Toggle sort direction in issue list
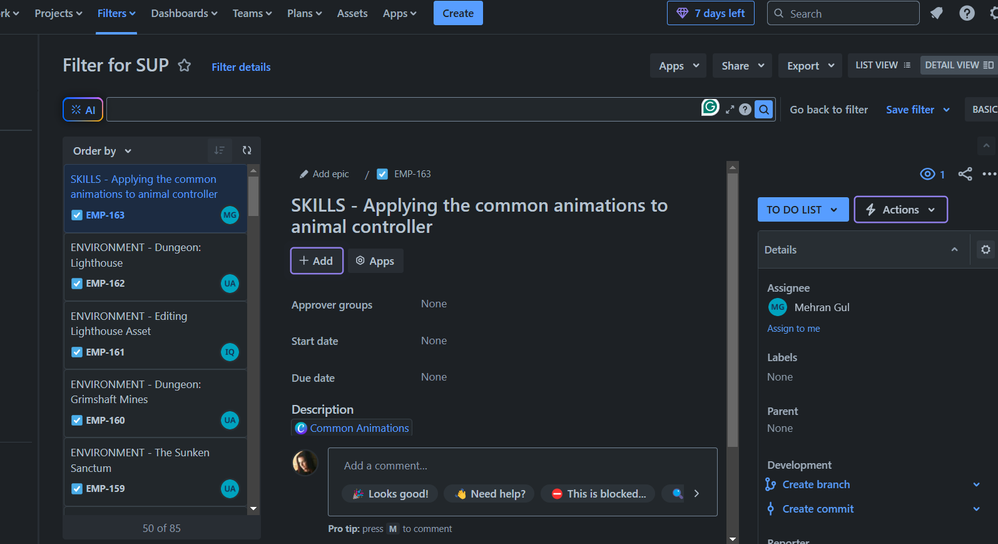The height and width of the screenshot is (544, 998). pyautogui.click(x=220, y=150)
